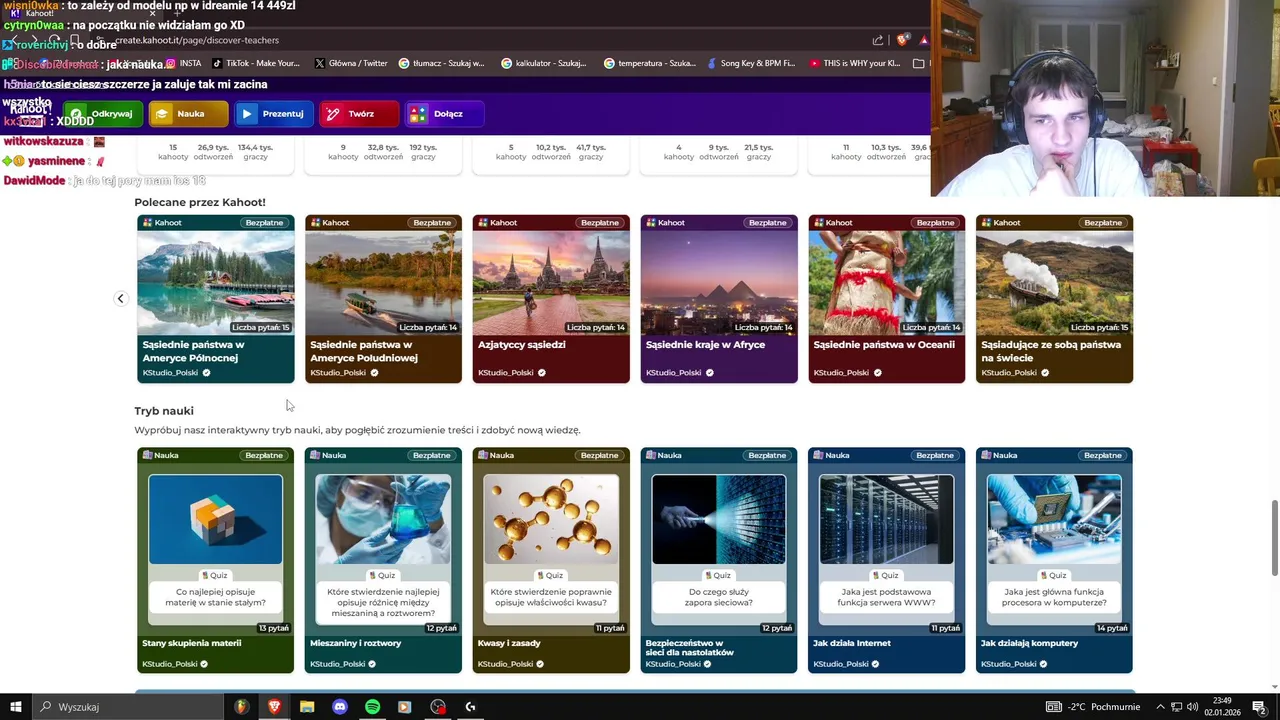
Task: Open the Główna / Twitter bookmark
Action: pos(351,63)
